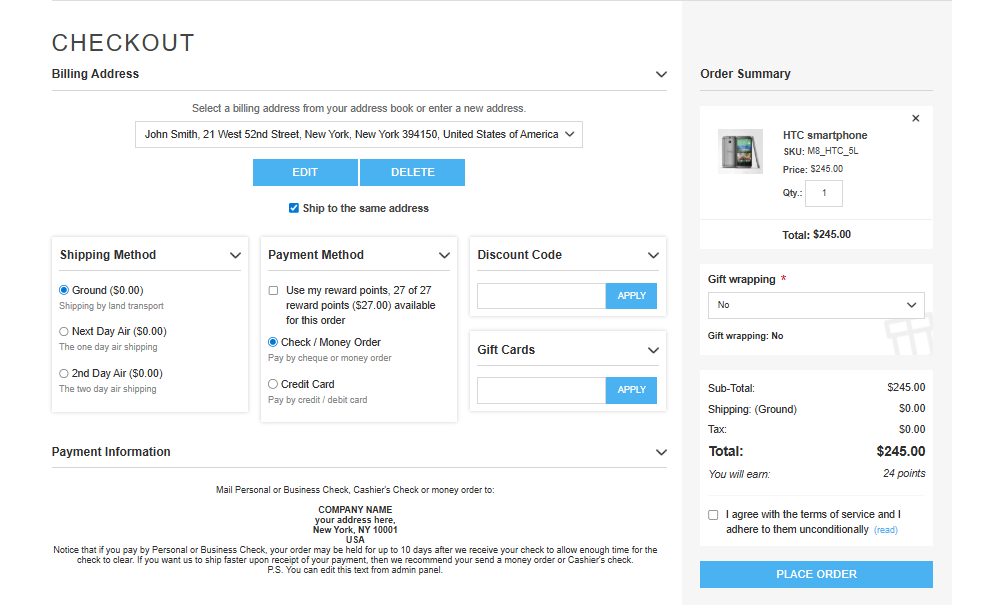994x605 pixels.
Task: Enable use my reward points checkbox
Action: (x=274, y=291)
